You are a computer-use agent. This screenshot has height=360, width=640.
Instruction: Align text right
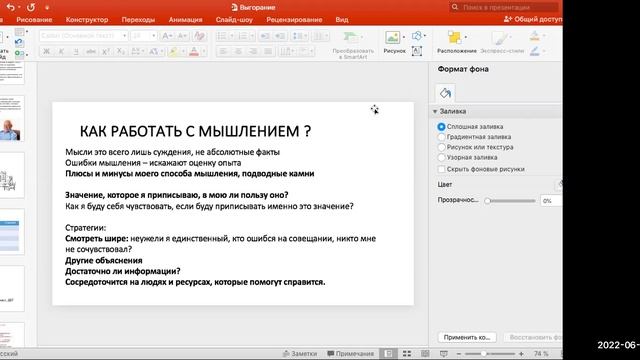(253, 51)
